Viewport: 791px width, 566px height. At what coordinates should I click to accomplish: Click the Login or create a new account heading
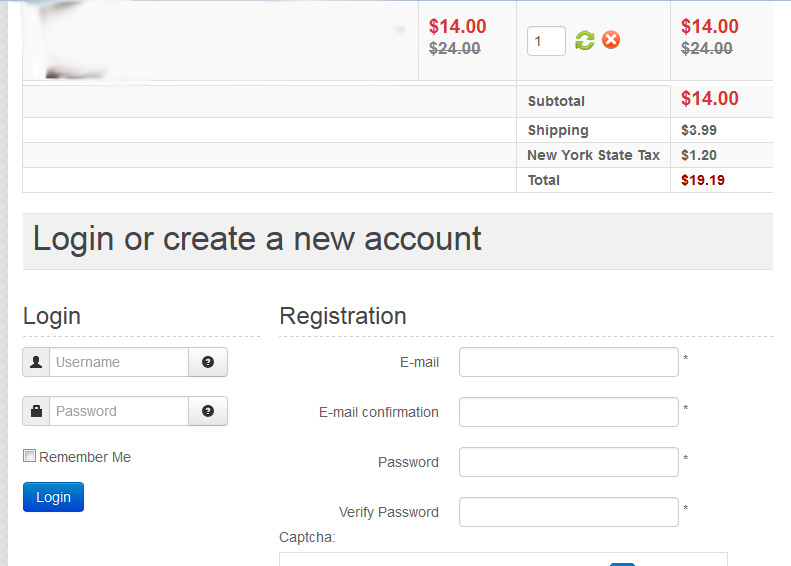[x=257, y=239]
